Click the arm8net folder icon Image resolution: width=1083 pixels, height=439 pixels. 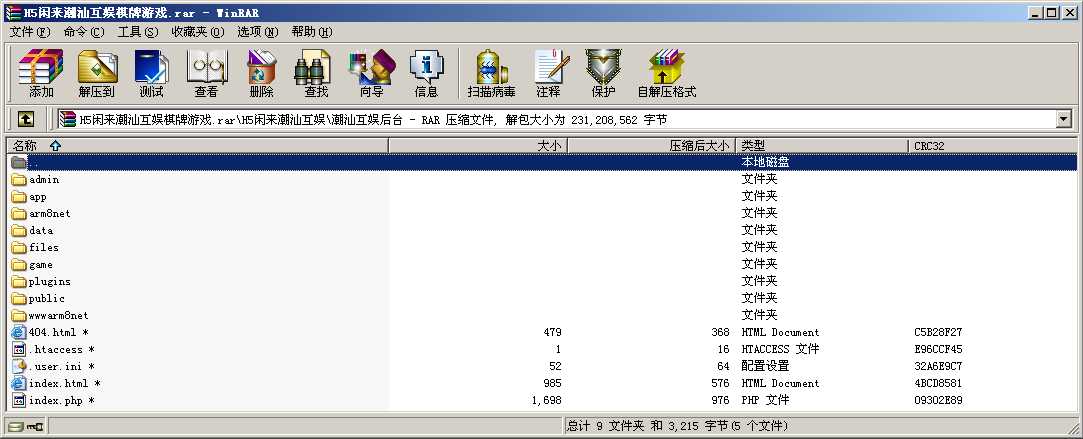(19, 213)
